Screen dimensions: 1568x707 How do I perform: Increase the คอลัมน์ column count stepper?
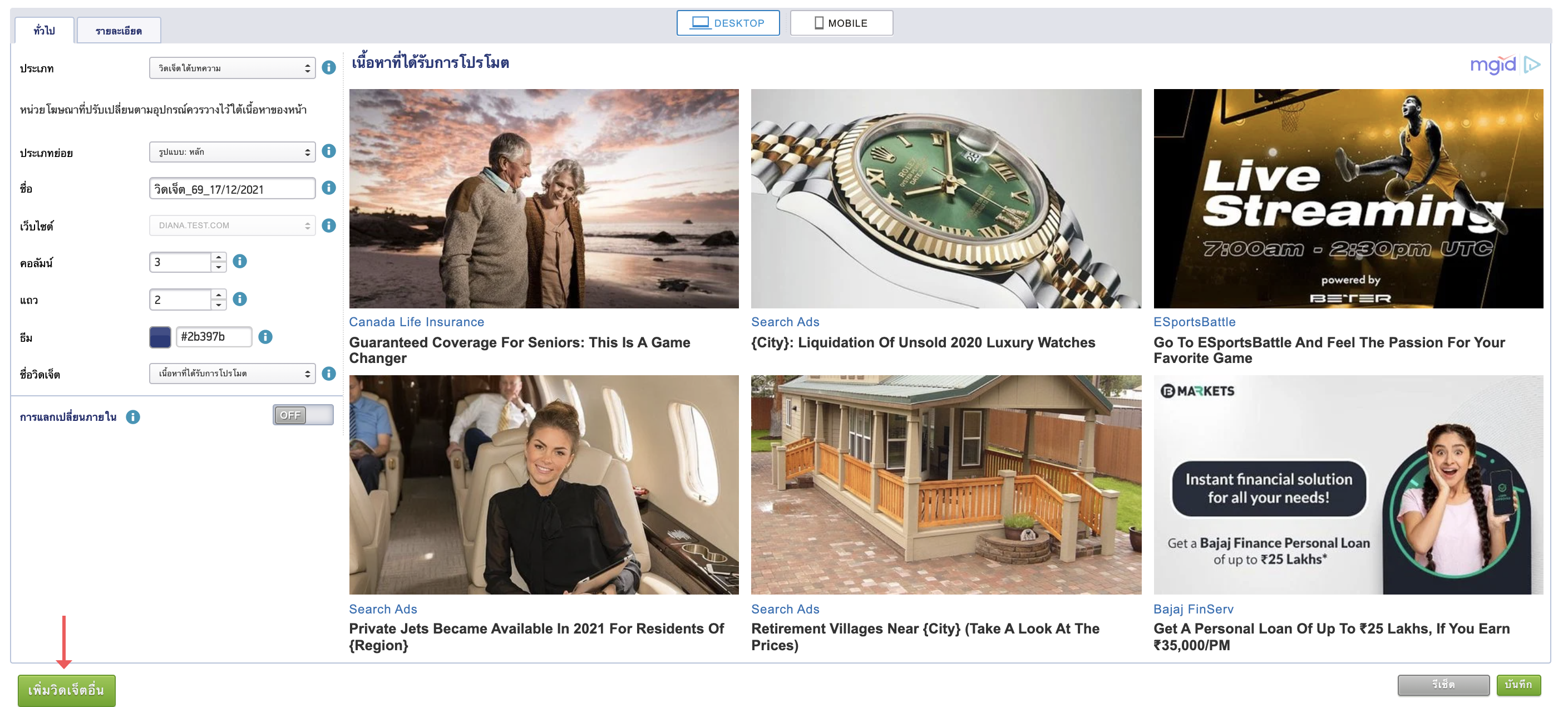pyautogui.click(x=219, y=257)
